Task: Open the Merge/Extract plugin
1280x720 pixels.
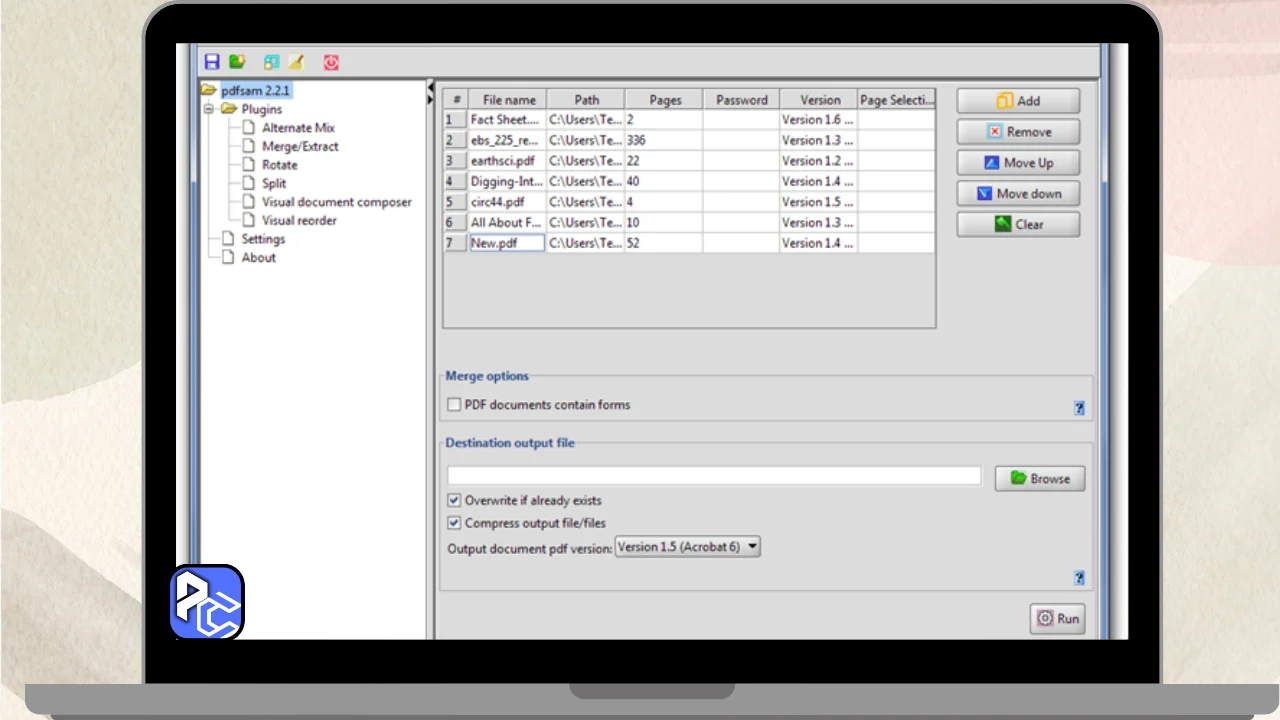Action: pos(300,146)
